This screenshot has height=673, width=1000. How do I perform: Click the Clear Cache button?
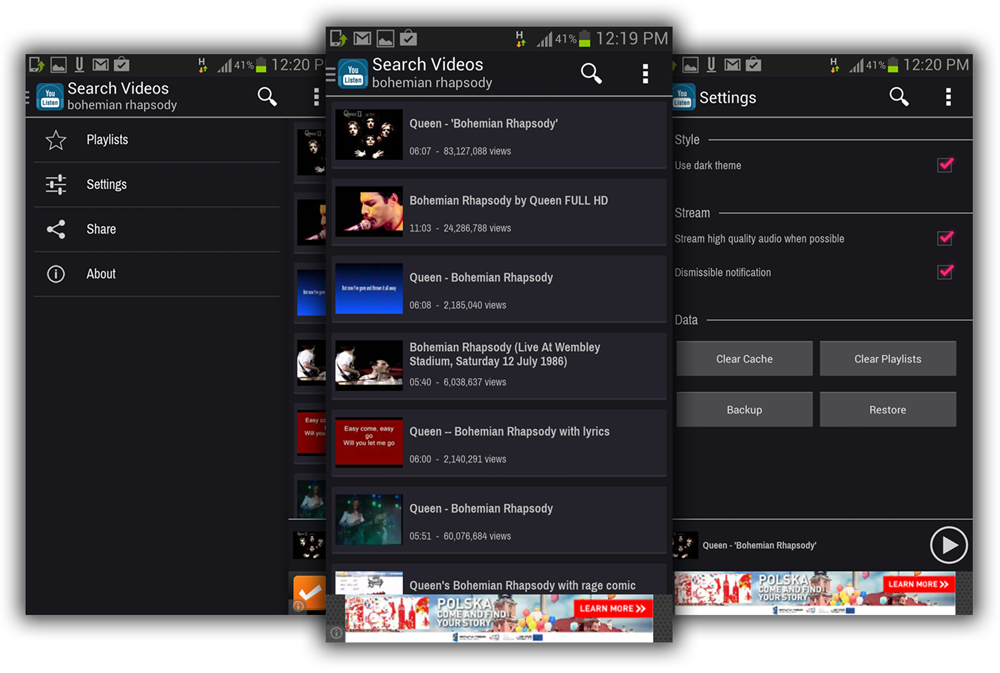tap(744, 359)
